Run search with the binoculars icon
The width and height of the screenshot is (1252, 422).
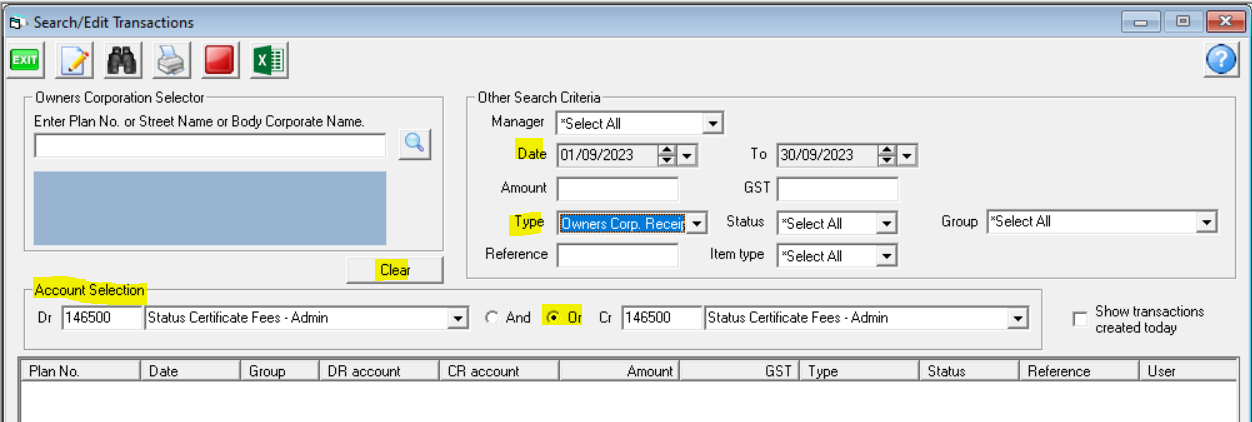pos(122,60)
